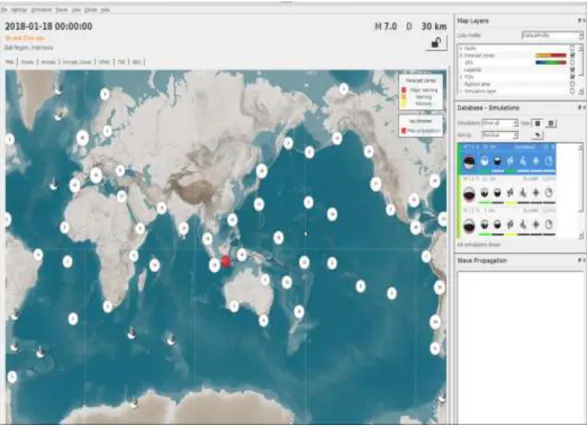
Task: Open the Arrivals tab
Action: (48, 62)
